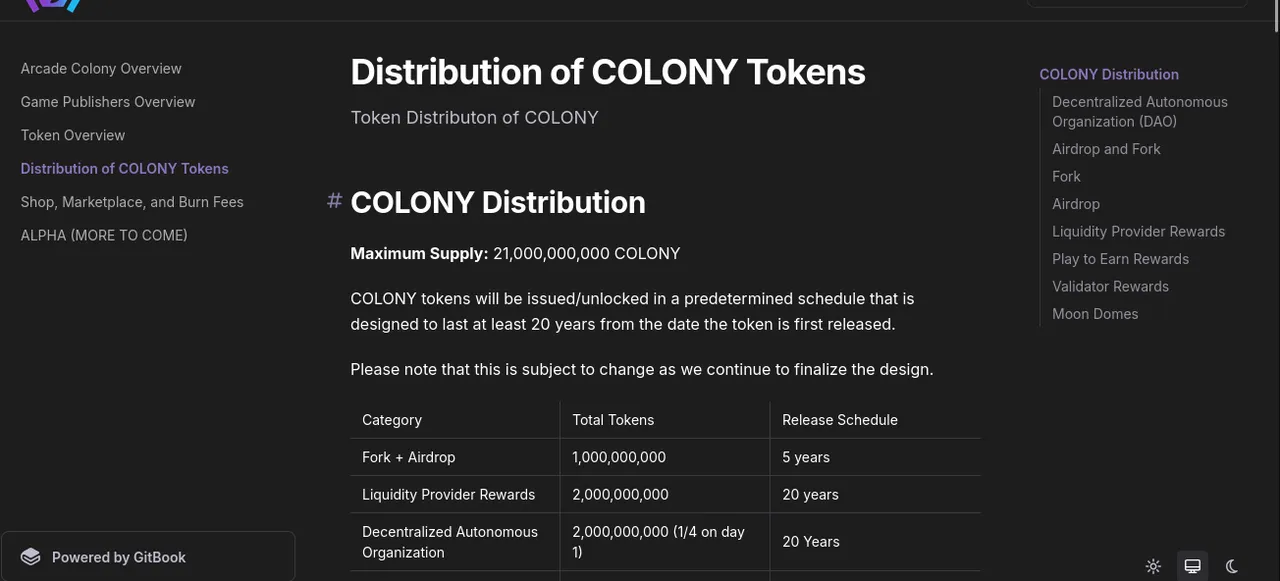Screen dimensions: 1280x581
Task: Open Game Publishers Overview page
Action: 108,102
